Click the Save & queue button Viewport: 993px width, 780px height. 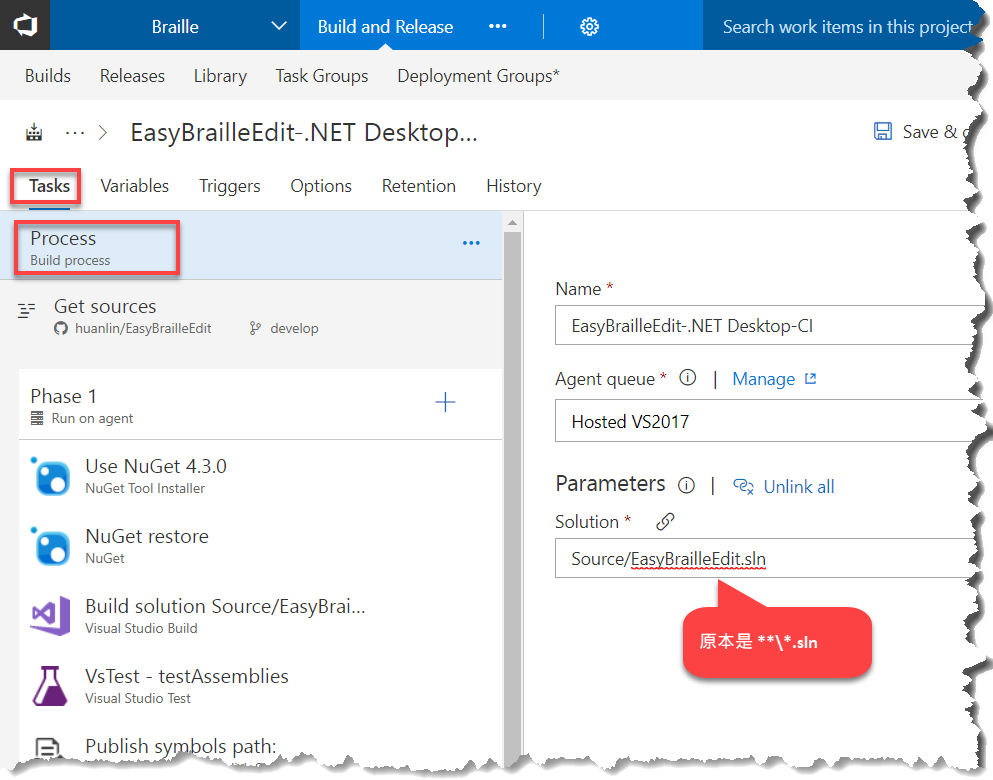(923, 132)
